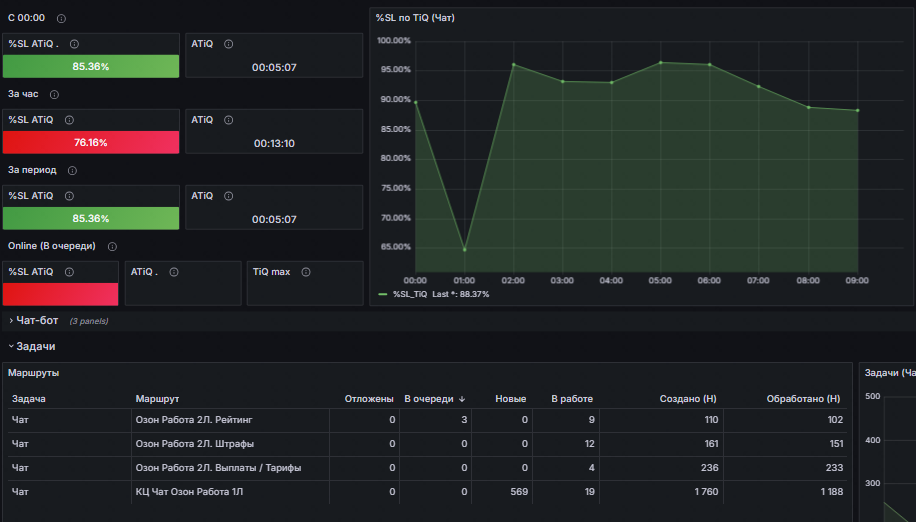Click info icon on TiQ max panel
The image size is (916, 522).
coord(306,272)
